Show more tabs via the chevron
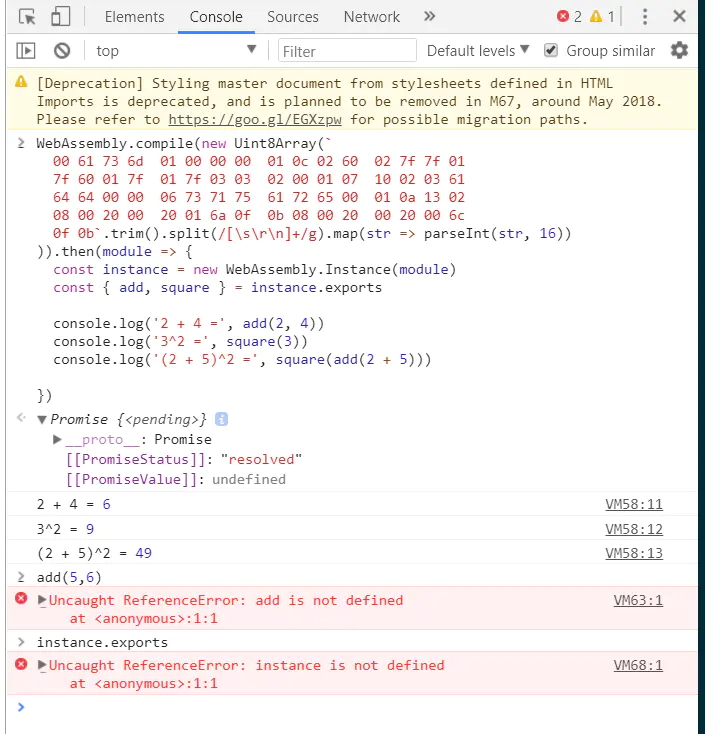Viewport: 705px width, 734px height. (x=430, y=17)
